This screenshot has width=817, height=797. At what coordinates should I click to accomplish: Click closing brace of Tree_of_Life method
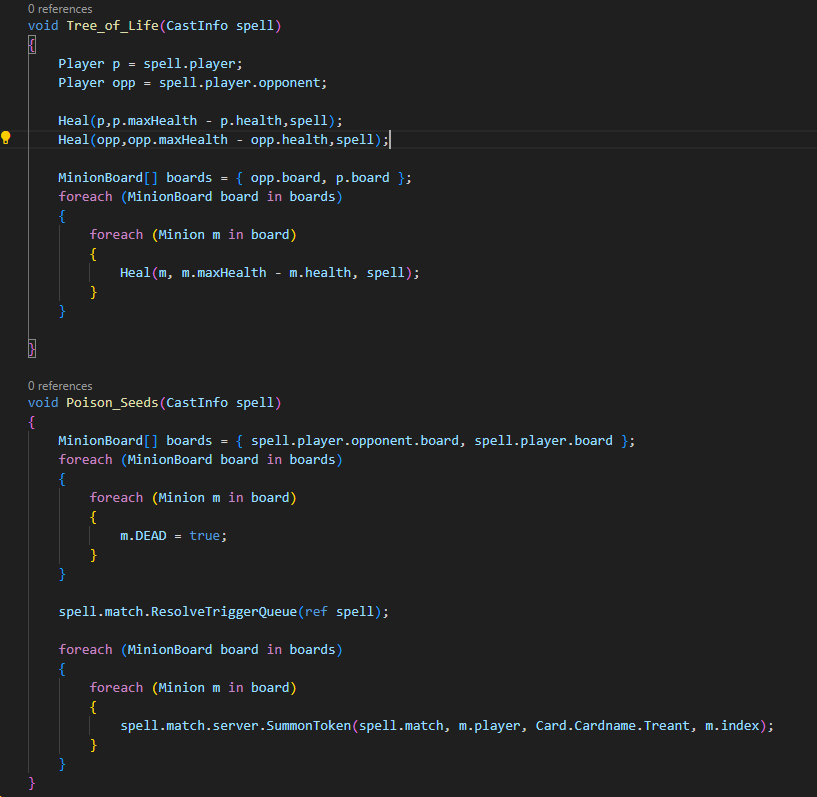(32, 348)
